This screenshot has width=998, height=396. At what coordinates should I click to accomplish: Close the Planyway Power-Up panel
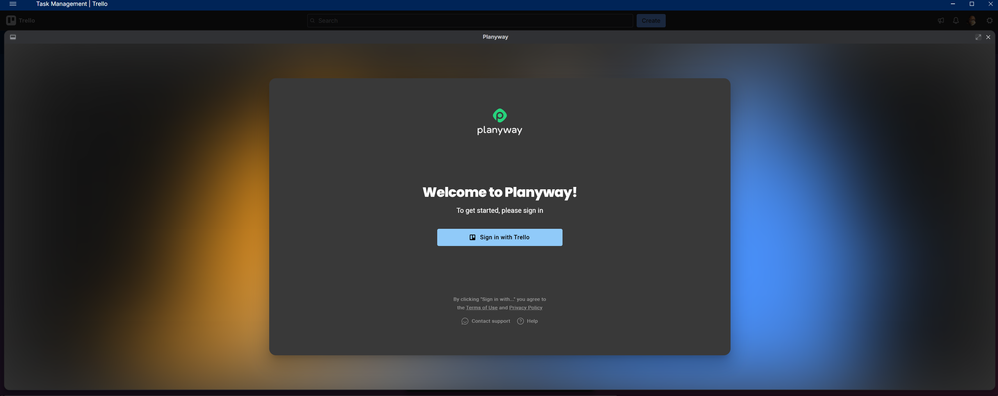pos(988,37)
